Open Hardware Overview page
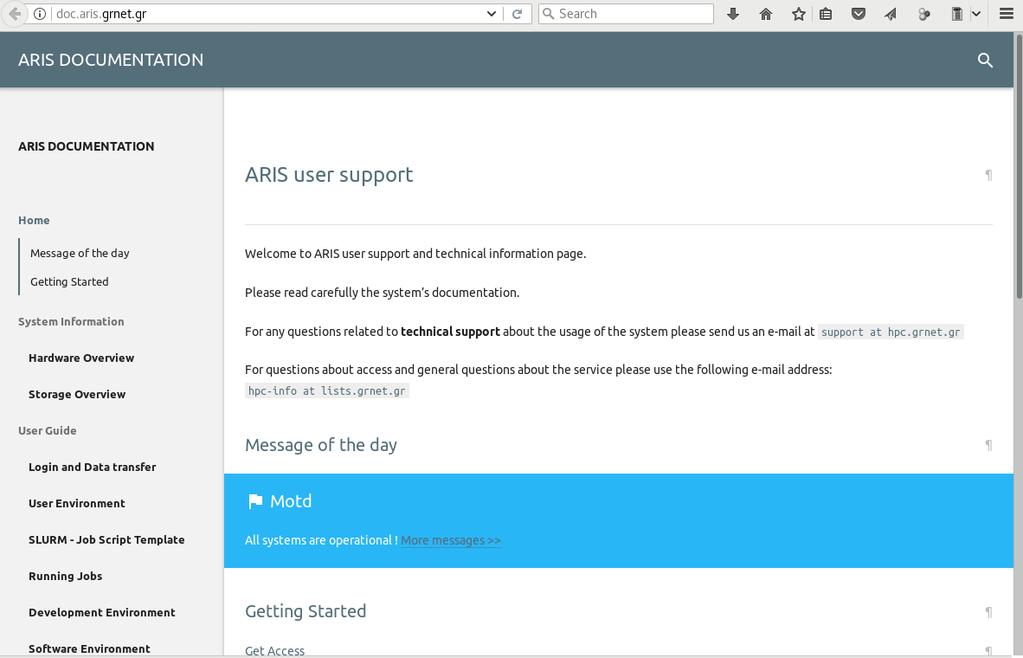The image size is (1023, 658). 82,358
